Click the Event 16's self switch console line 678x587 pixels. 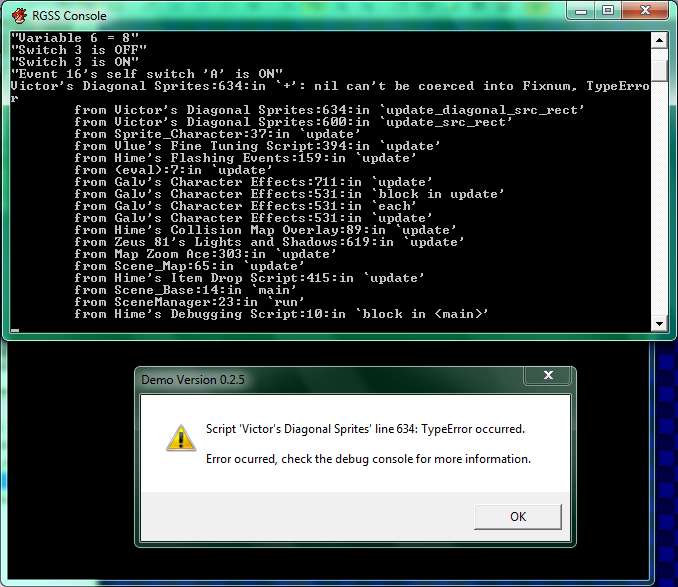tap(147, 74)
